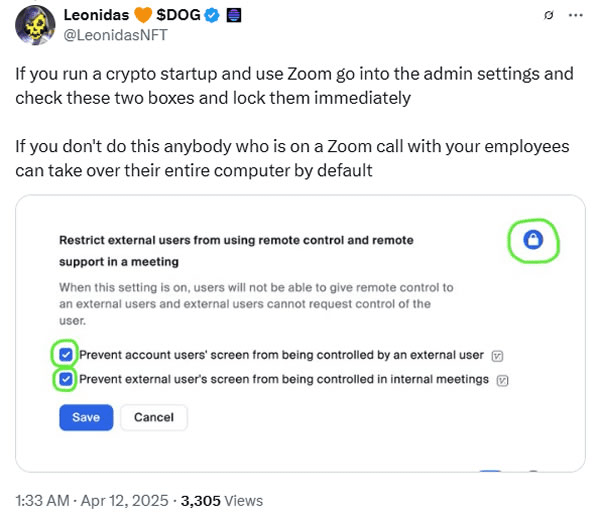Click info icon after 'by an external user'
Image resolution: width=600 pixels, height=521 pixels.
pyautogui.click(x=498, y=355)
